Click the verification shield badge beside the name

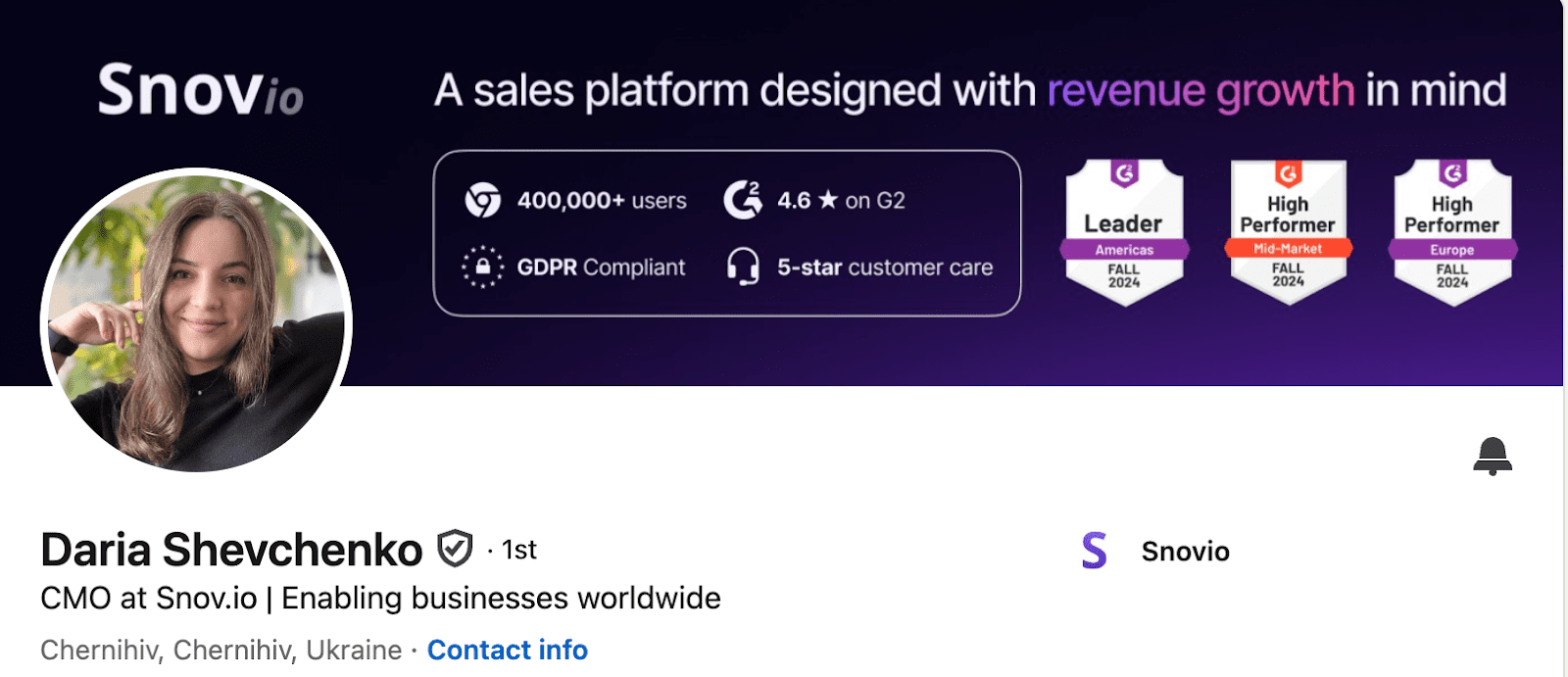(455, 549)
